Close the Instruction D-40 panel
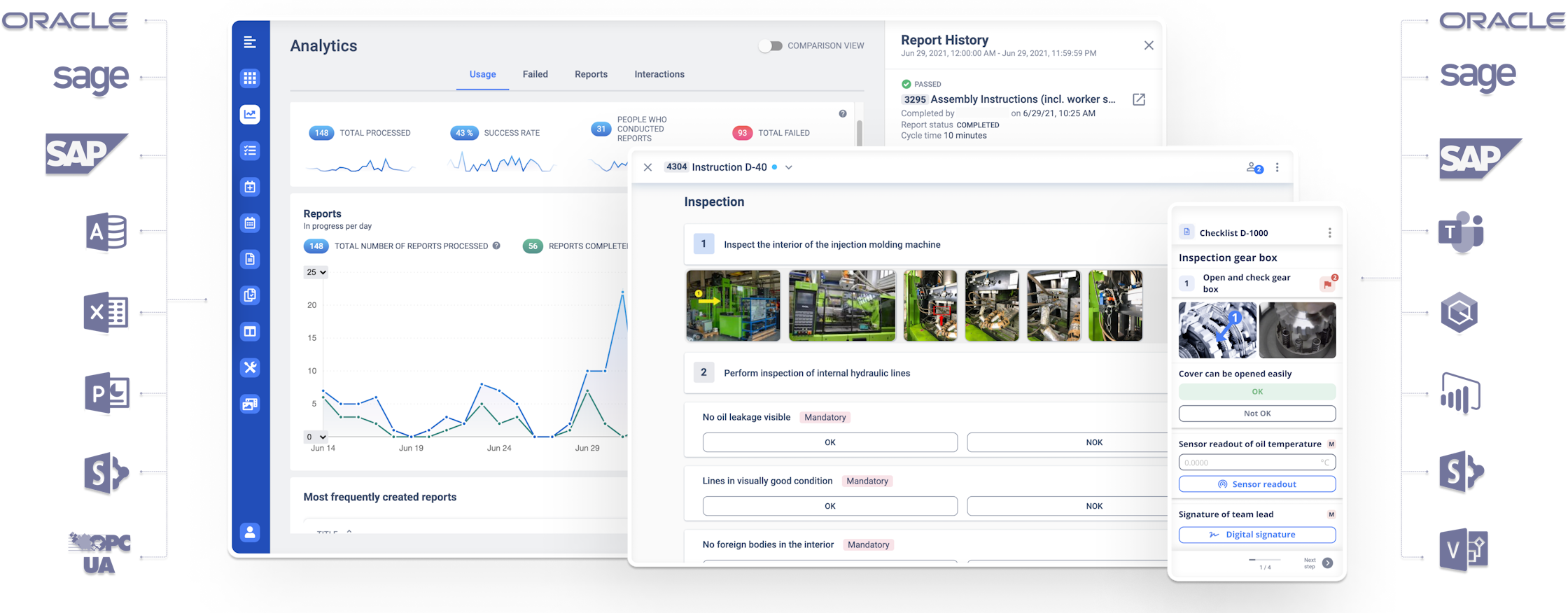This screenshot has height=613, width=1568. tap(648, 167)
